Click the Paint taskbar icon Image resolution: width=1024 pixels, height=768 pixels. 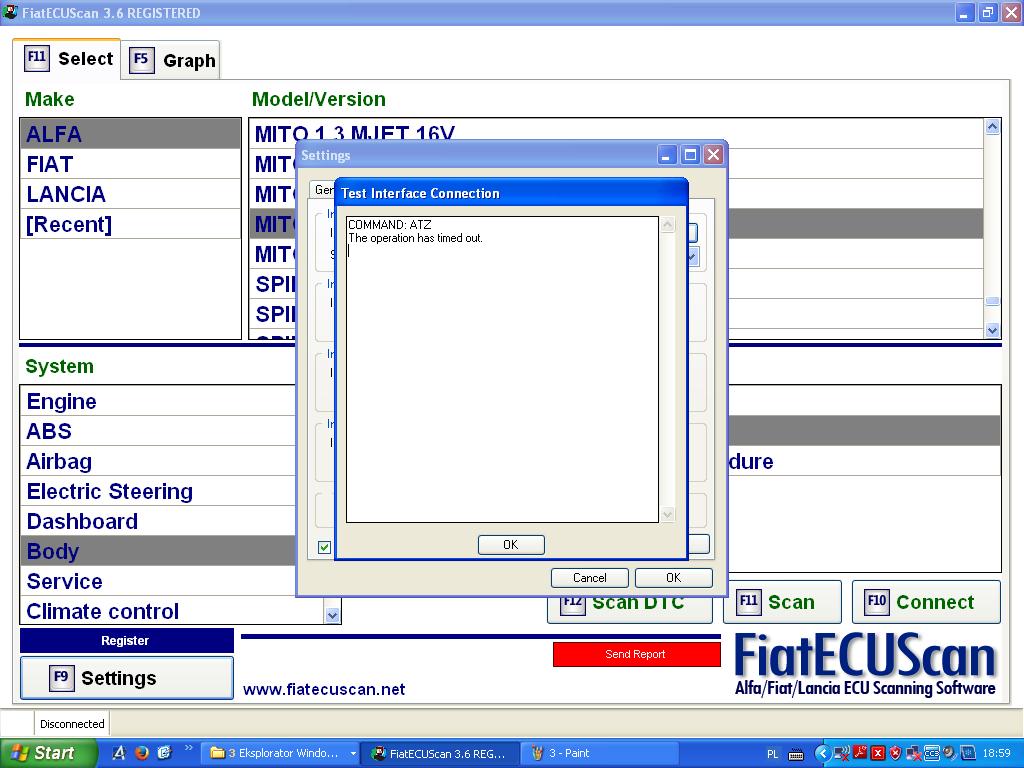[x=537, y=753]
